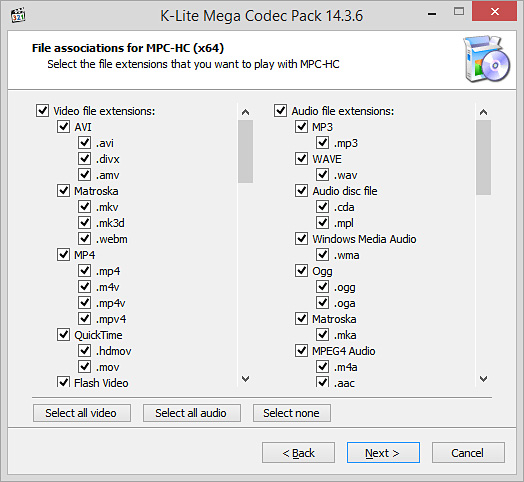Click the codec pack box and disc image
524x482 pixels.
487,59
